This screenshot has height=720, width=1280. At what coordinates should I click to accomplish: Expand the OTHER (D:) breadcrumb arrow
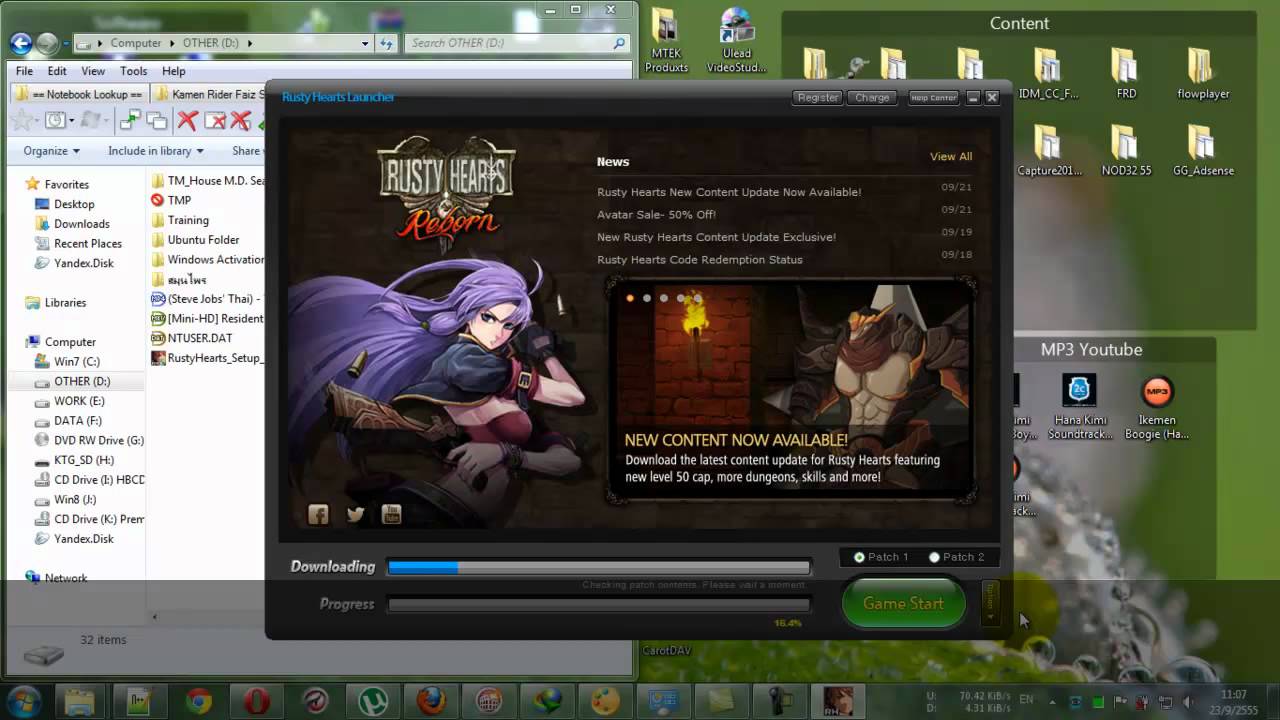click(249, 43)
